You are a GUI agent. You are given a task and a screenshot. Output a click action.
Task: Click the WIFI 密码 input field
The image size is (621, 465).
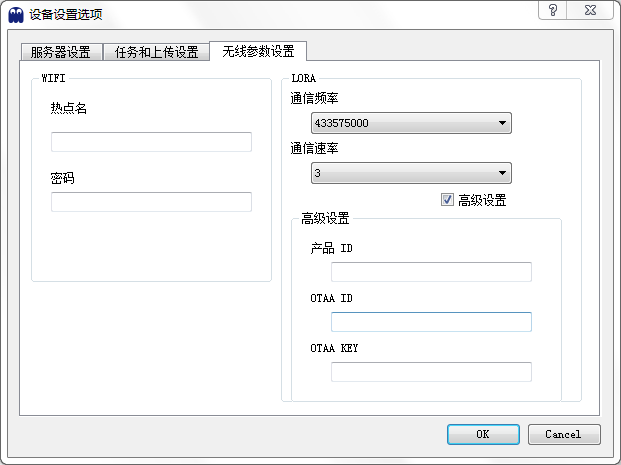(x=151, y=202)
